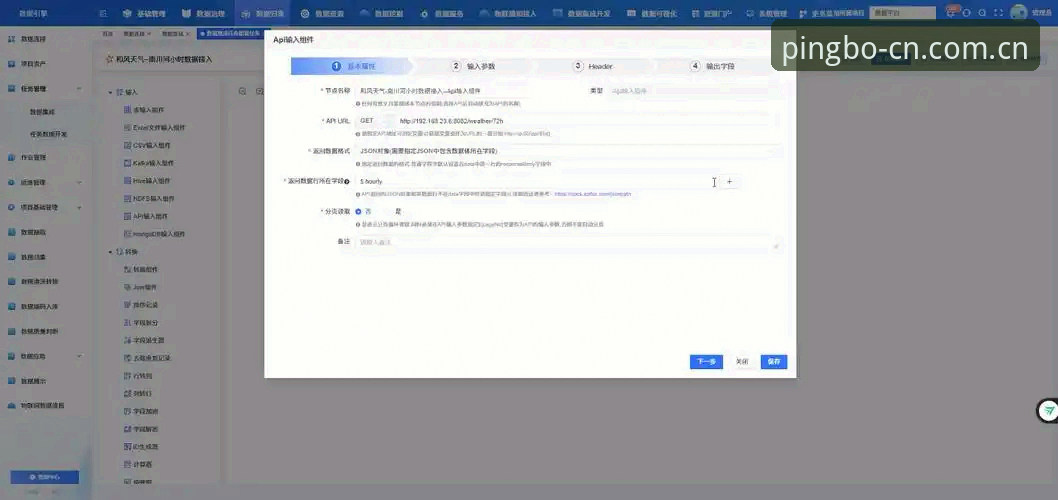
Task: Click the star icon beside the 和风天气 task title
Action: click(x=109, y=60)
